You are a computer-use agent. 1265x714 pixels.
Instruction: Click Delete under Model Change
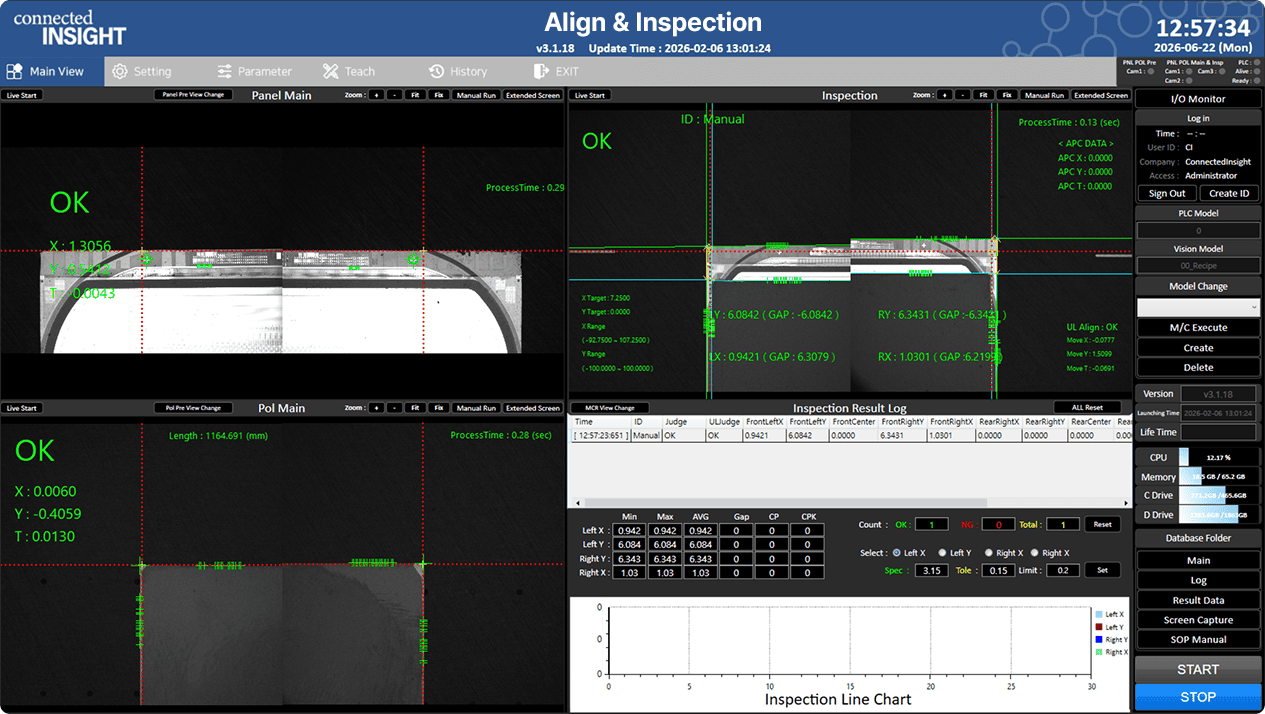coord(1198,368)
